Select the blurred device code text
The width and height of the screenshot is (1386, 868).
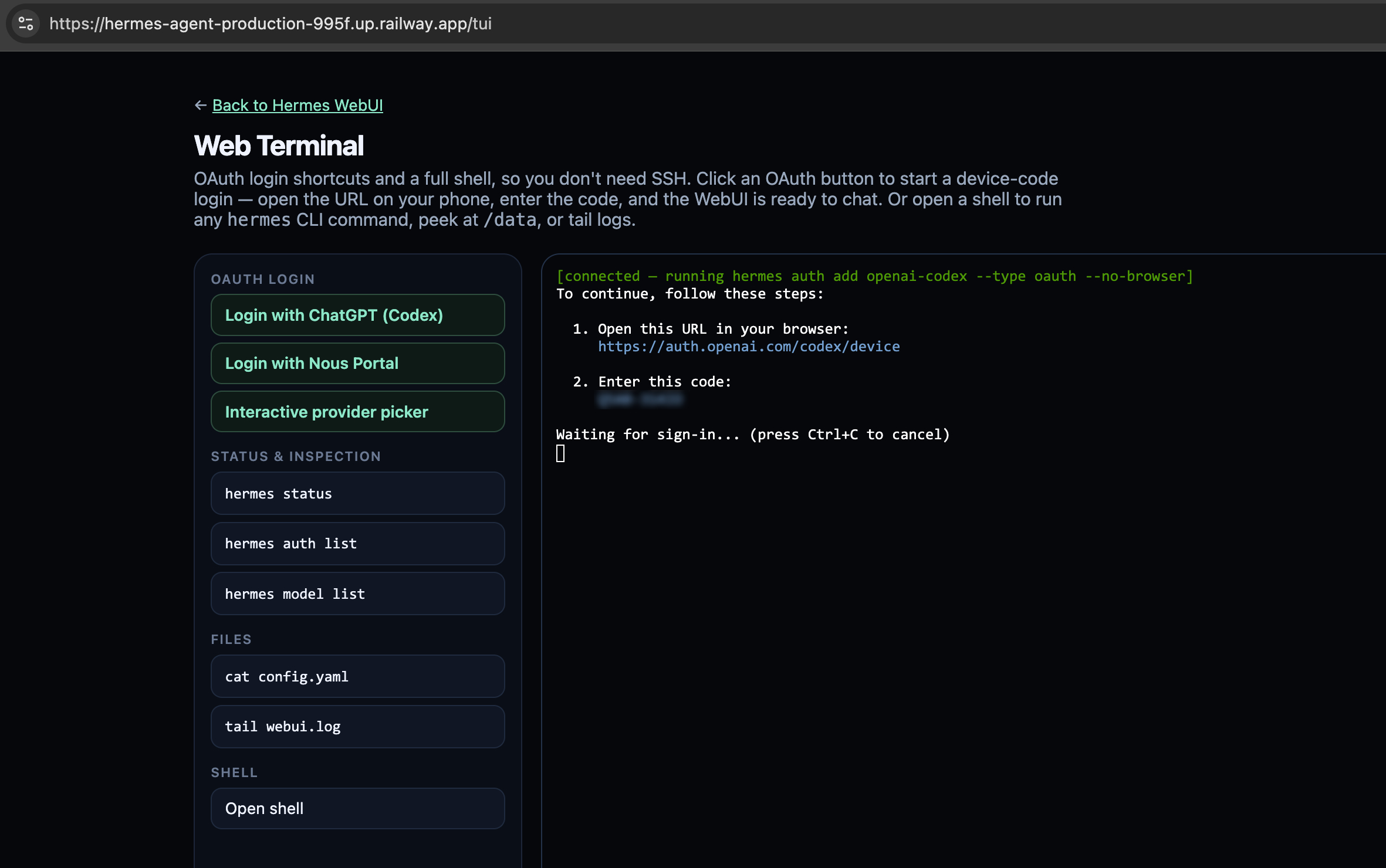(x=640, y=399)
